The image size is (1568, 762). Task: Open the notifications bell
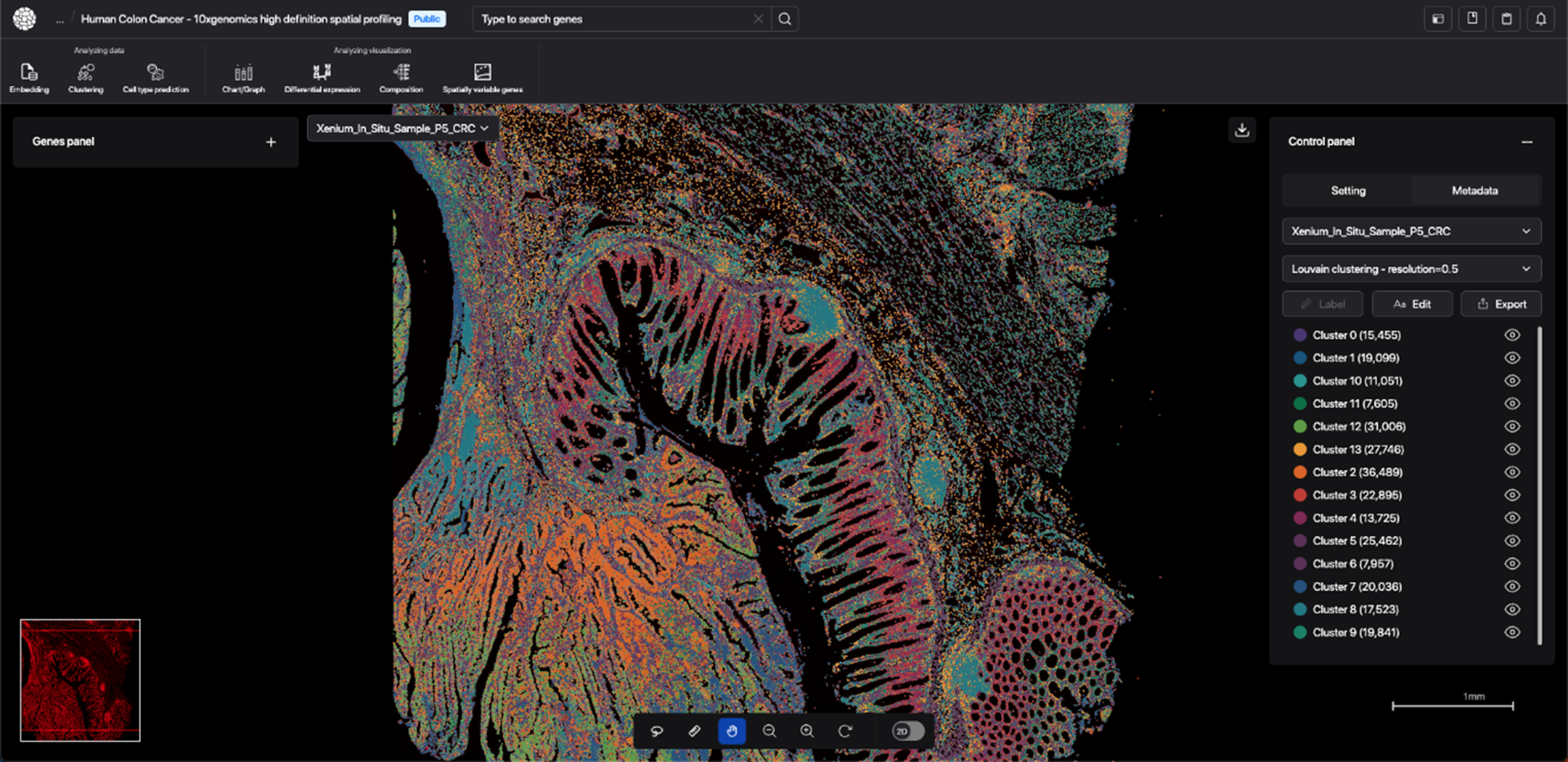click(1541, 19)
